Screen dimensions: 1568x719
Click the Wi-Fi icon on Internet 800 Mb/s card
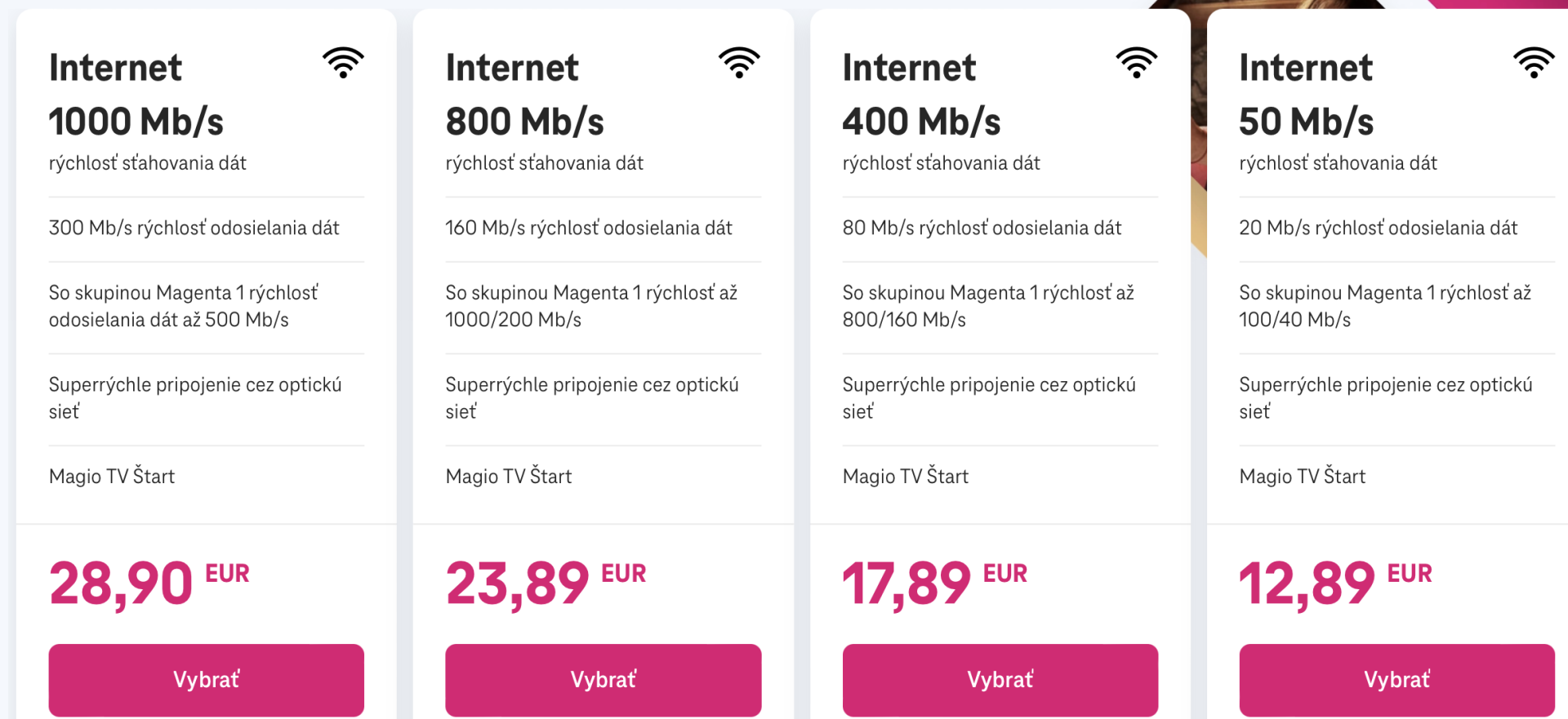(x=739, y=62)
